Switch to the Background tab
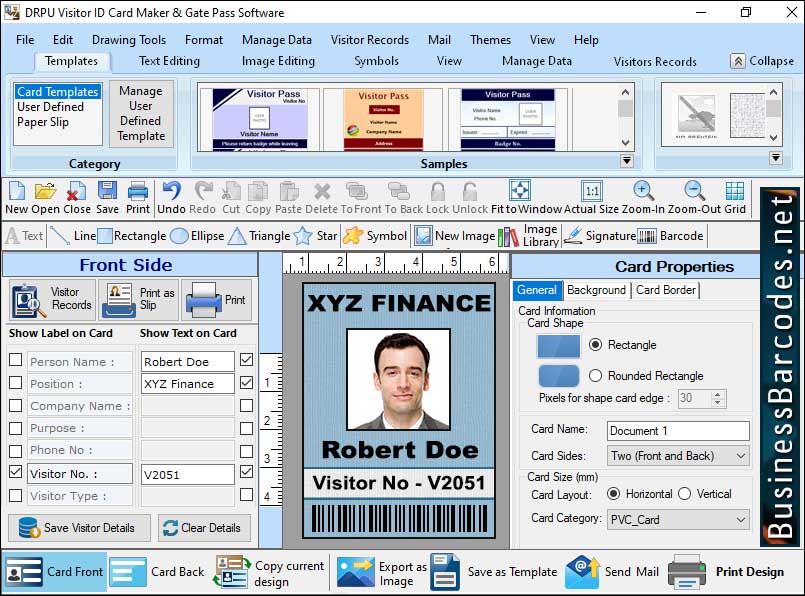This screenshot has width=805, height=596. click(597, 290)
